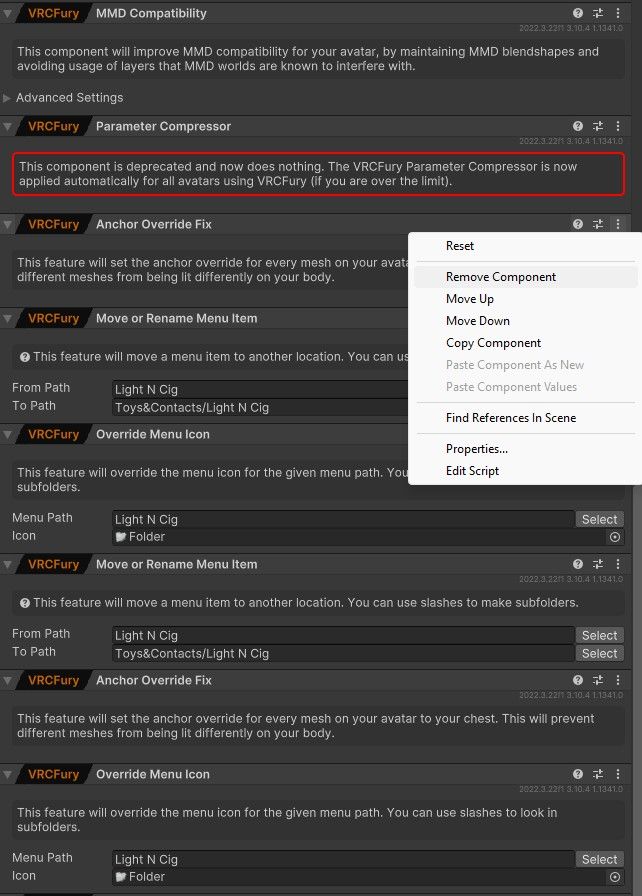Collapse the Parameter Compressor component foldout
Image resolution: width=642 pixels, height=896 pixels.
7,126
